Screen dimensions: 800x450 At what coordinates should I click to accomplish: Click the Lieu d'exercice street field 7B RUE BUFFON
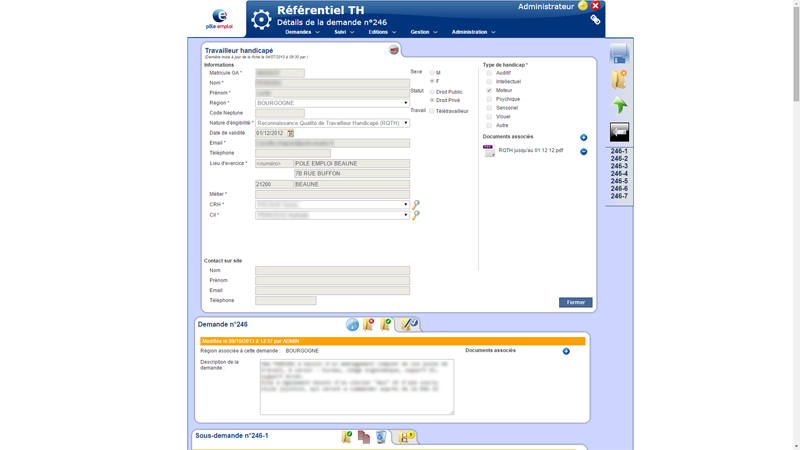352,174
